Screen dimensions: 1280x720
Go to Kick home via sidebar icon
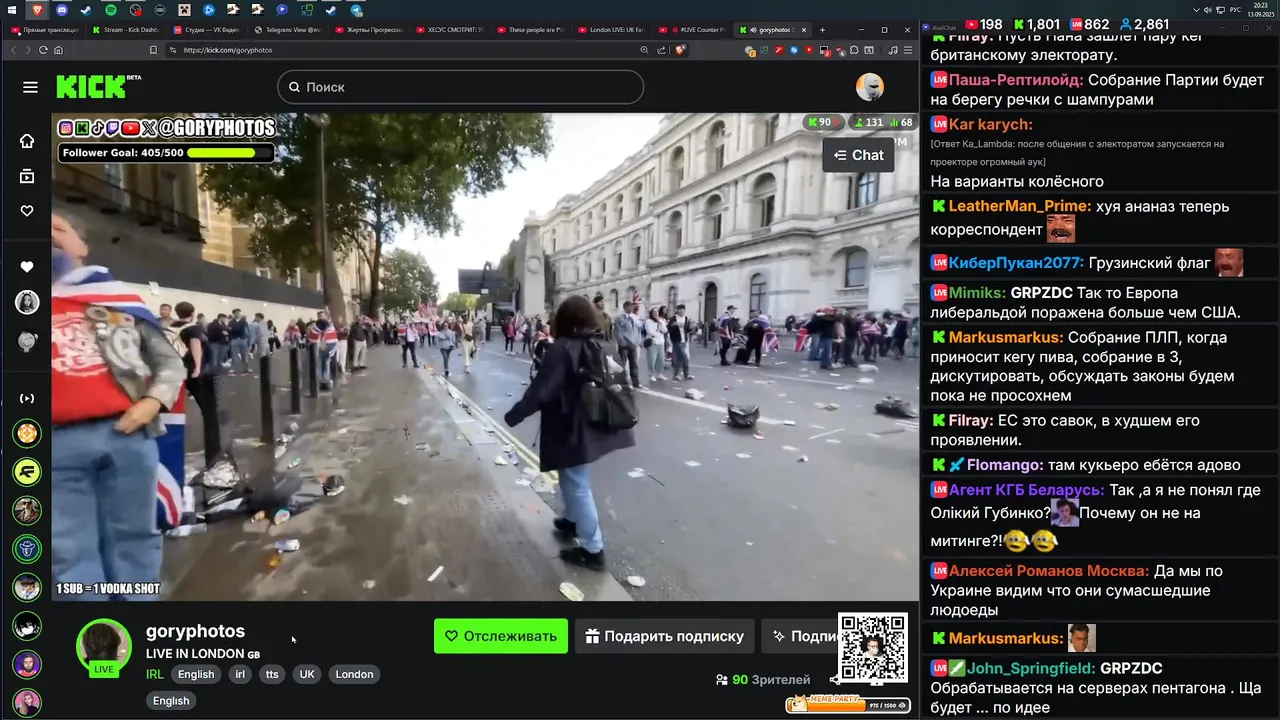(x=27, y=141)
